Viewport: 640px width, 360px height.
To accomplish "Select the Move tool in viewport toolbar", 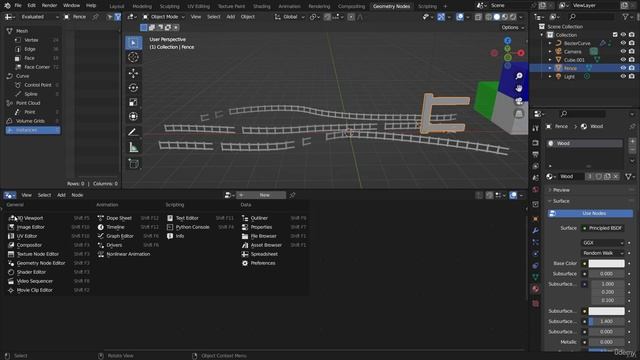I will pyautogui.click(x=133, y=73).
